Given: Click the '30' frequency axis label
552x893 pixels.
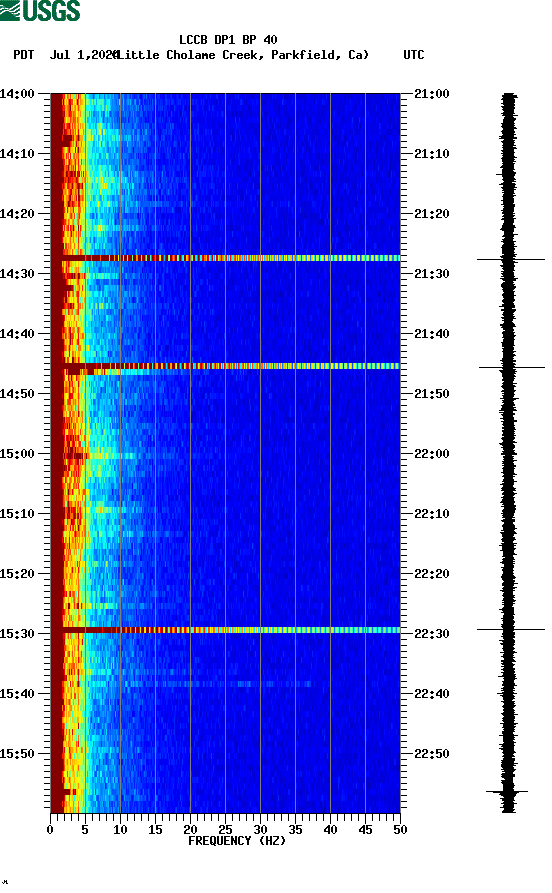Looking at the screenshot, I should 260,830.
